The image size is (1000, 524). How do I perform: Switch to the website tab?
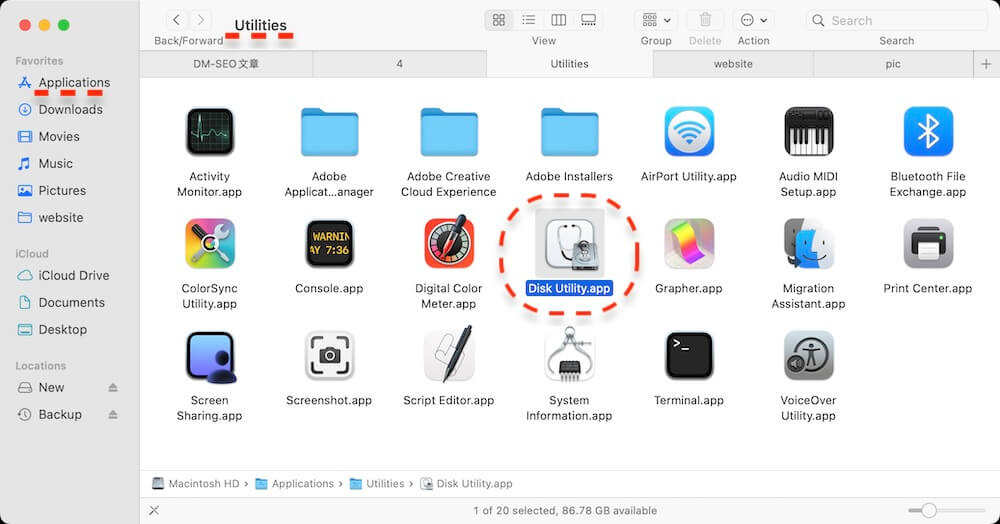tap(733, 64)
